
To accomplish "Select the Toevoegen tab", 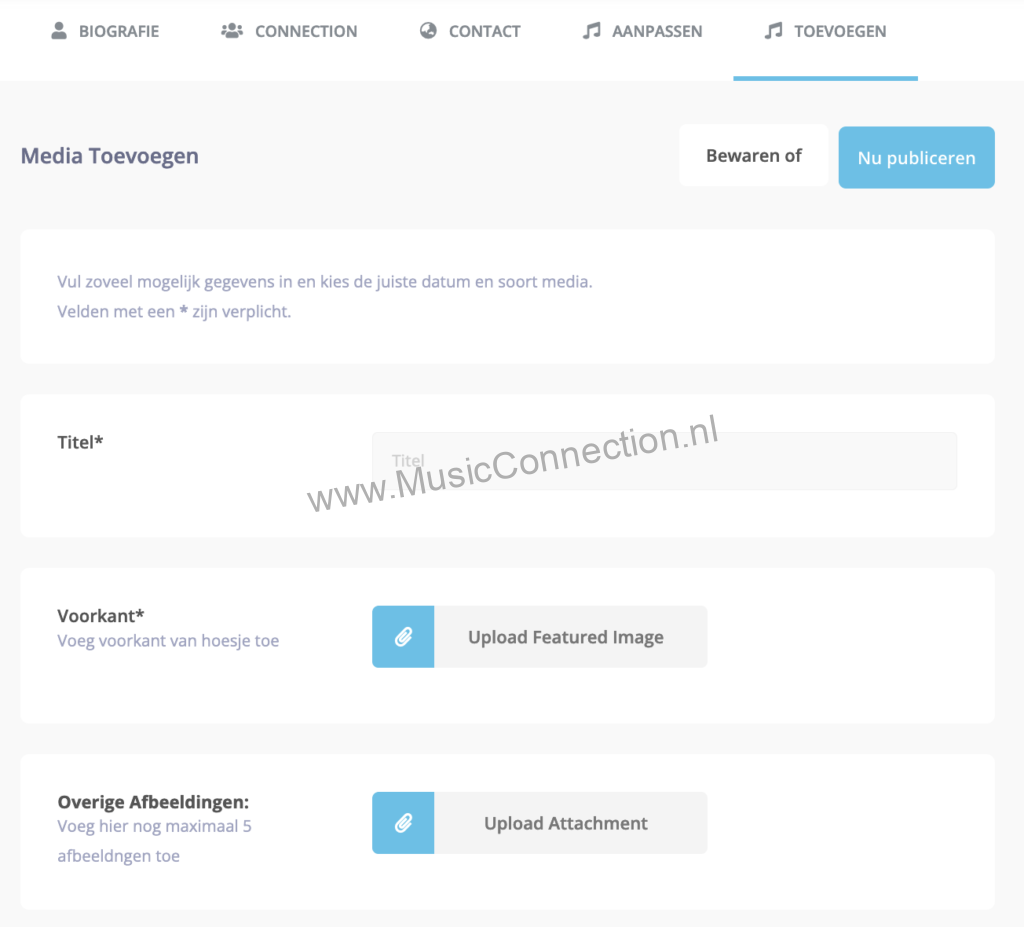I will pos(839,31).
